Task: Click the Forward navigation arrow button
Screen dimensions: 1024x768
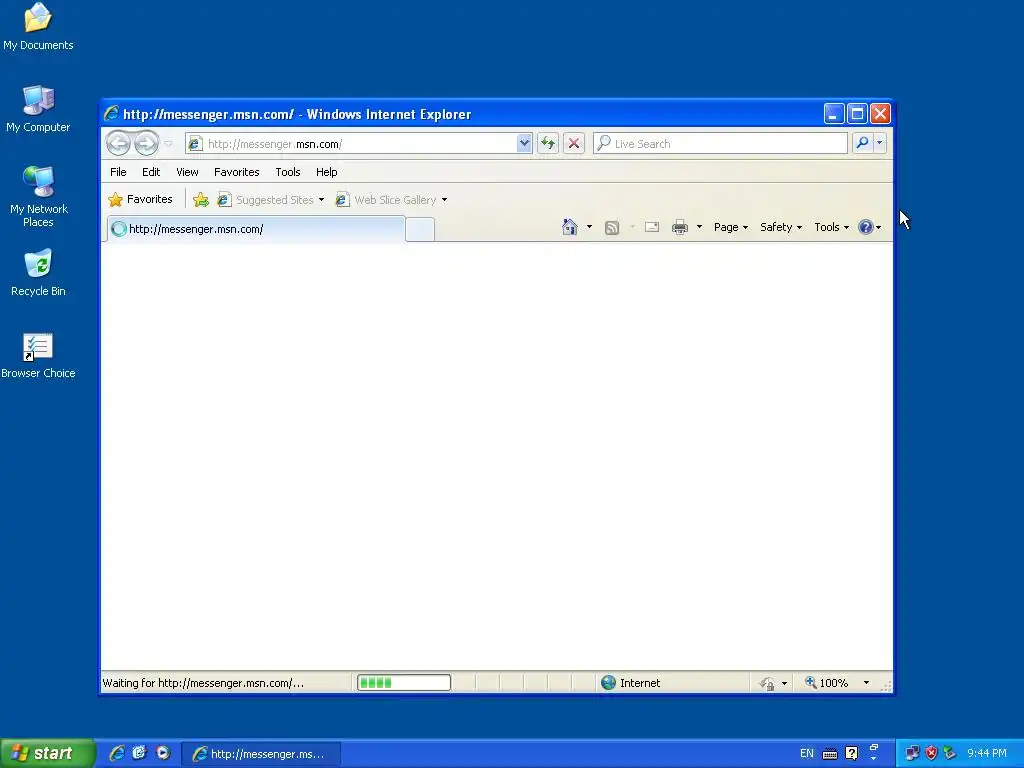Action: pos(146,143)
